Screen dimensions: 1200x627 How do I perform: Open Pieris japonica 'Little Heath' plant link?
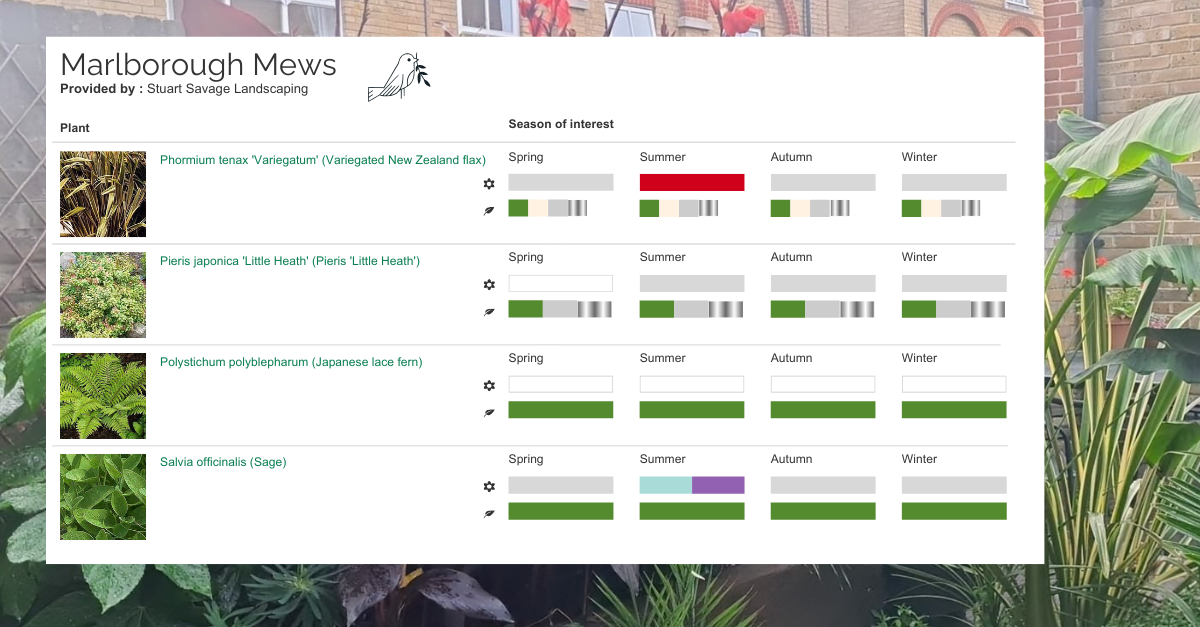pyautogui.click(x=290, y=261)
